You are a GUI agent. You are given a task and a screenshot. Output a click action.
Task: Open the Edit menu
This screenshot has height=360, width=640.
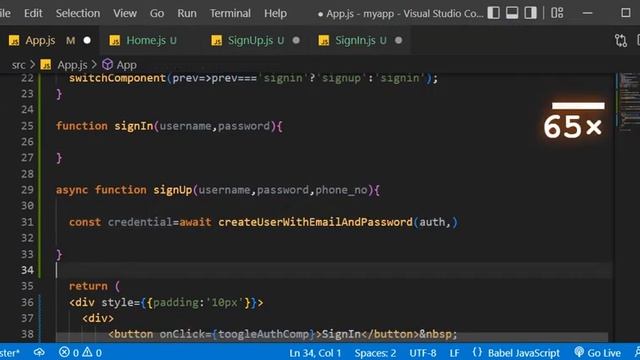(33, 13)
